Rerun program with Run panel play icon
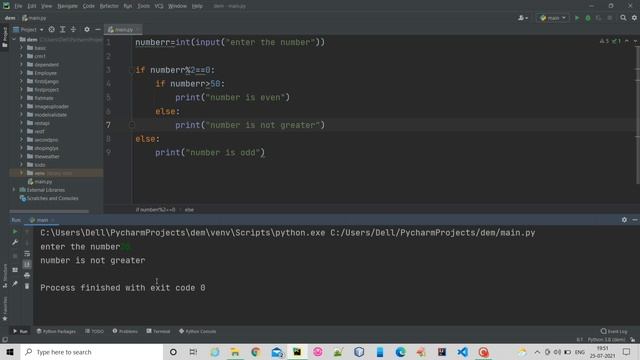 (x=15, y=231)
